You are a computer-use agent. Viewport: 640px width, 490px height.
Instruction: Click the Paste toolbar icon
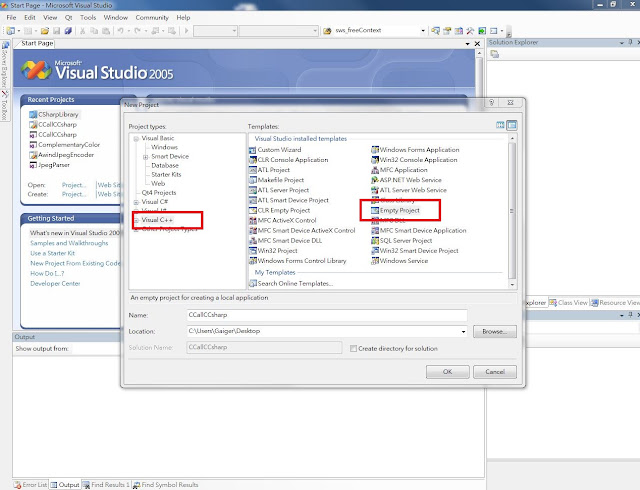(106, 31)
